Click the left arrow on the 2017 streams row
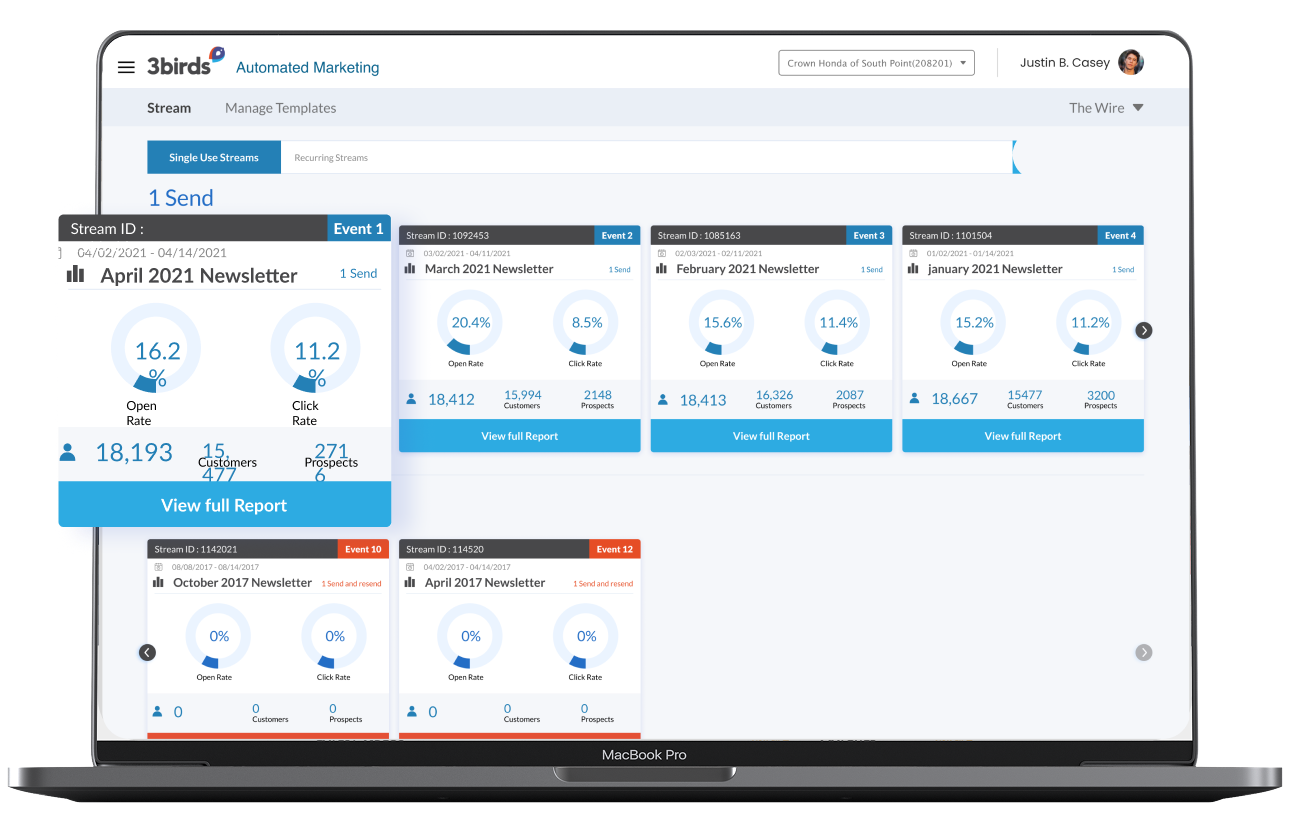The width and height of the screenshot is (1290, 833). [x=147, y=652]
